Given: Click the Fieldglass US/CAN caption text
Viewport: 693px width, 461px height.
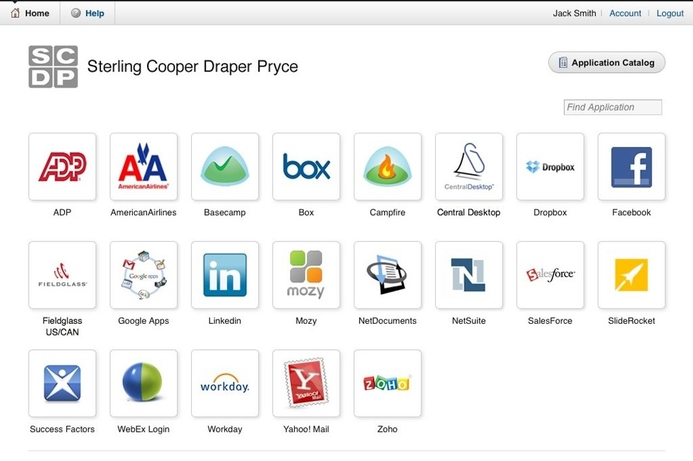Looking at the screenshot, I should pos(62,326).
